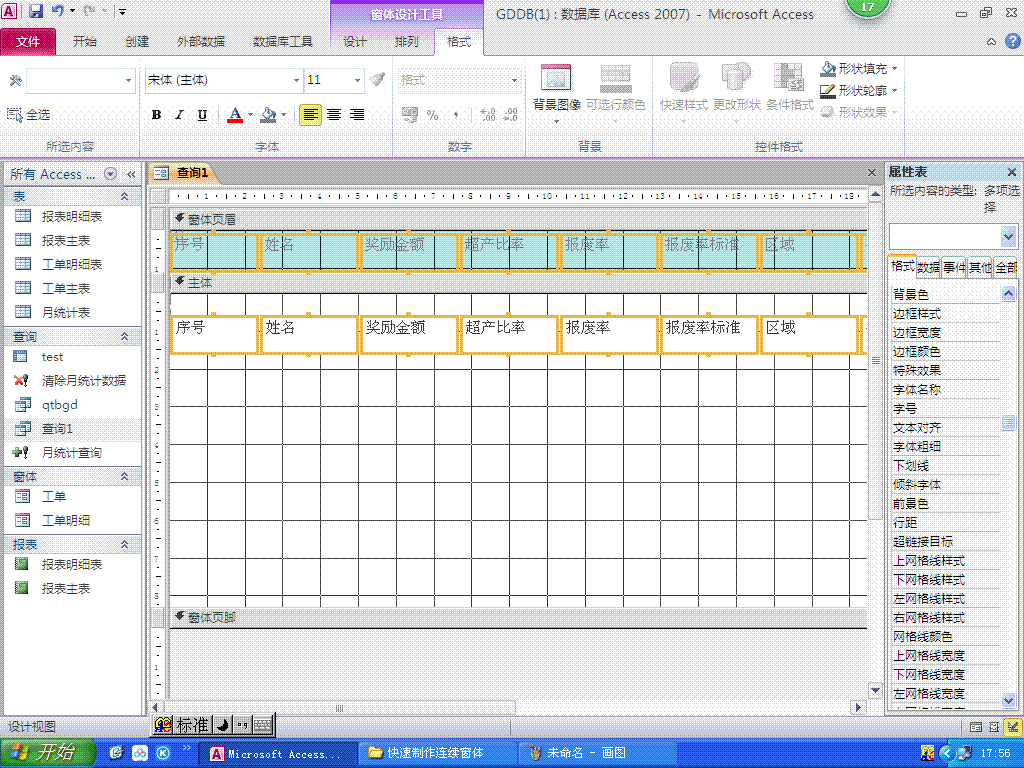Collapse the 查询 group in navigation pane
Image resolution: width=1024 pixels, height=768 pixels.
(124, 337)
